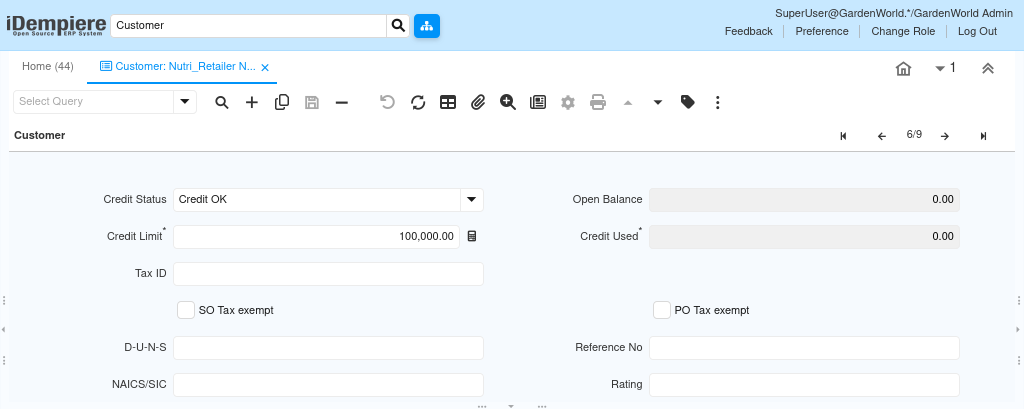The width and height of the screenshot is (1024, 409).
Task: Collapse the header with double chevron
Action: 988,68
